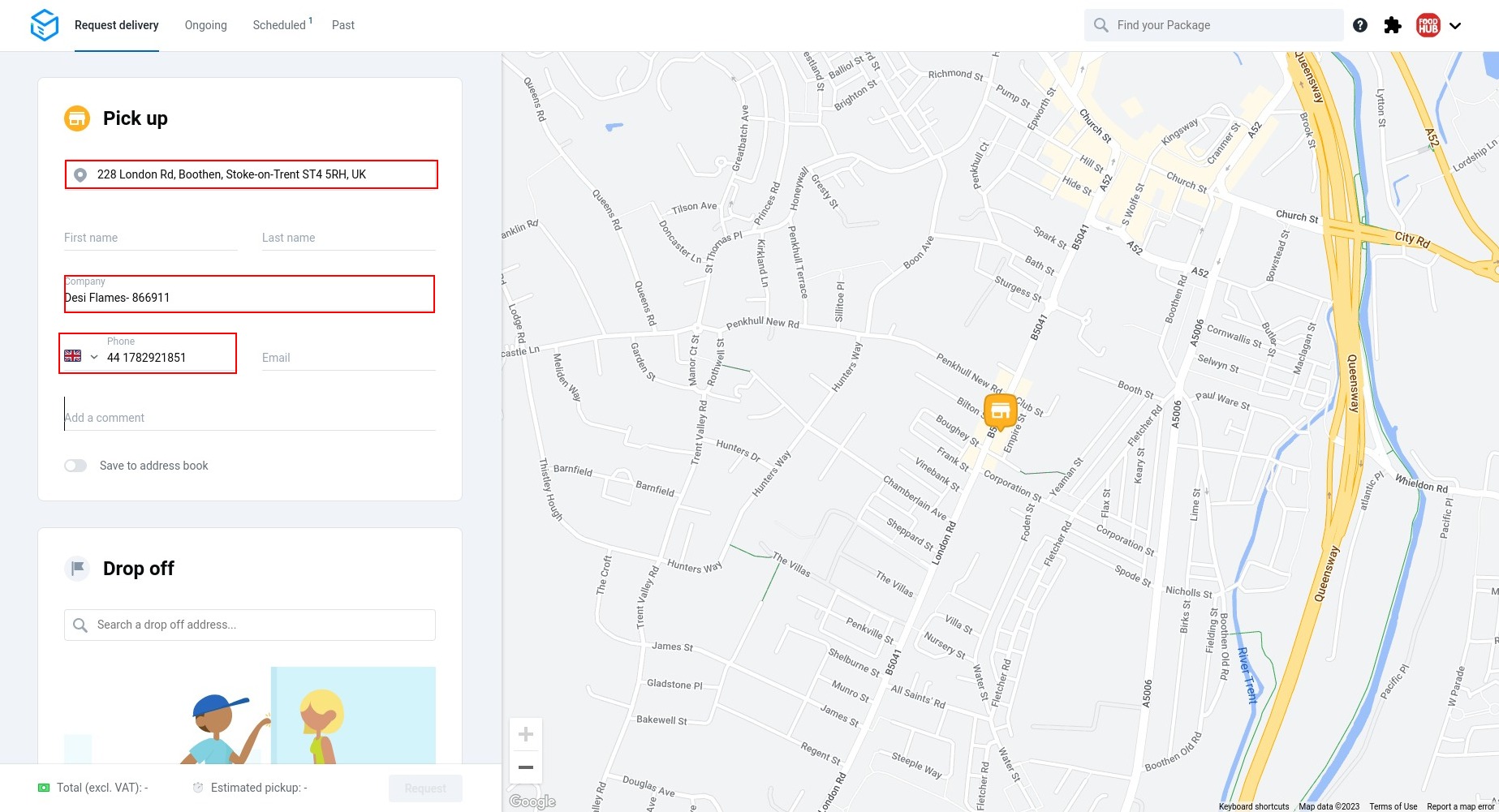1499x812 pixels.
Task: Focus the Email field
Action: pos(349,358)
